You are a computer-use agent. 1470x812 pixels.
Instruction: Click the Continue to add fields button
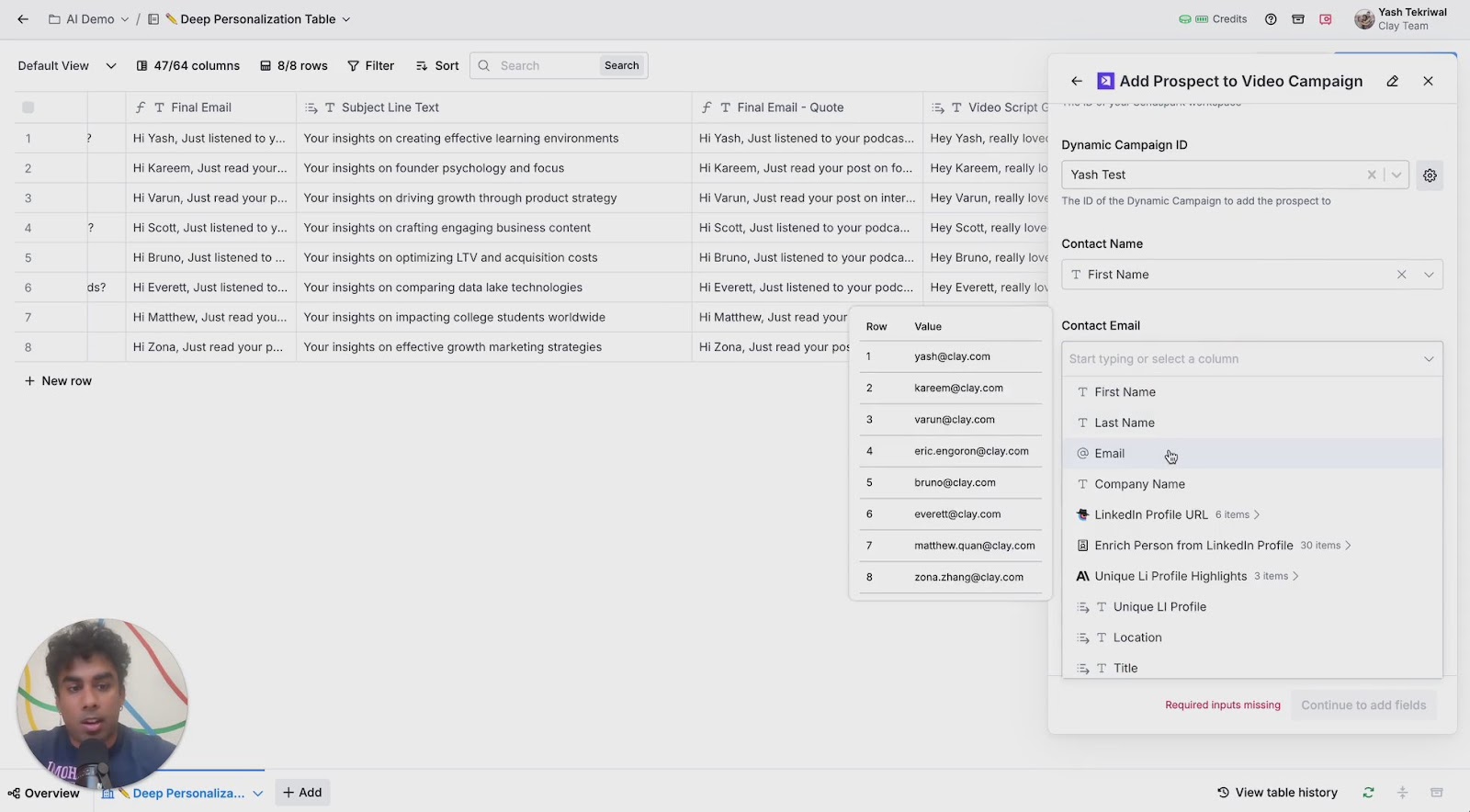[x=1363, y=705]
